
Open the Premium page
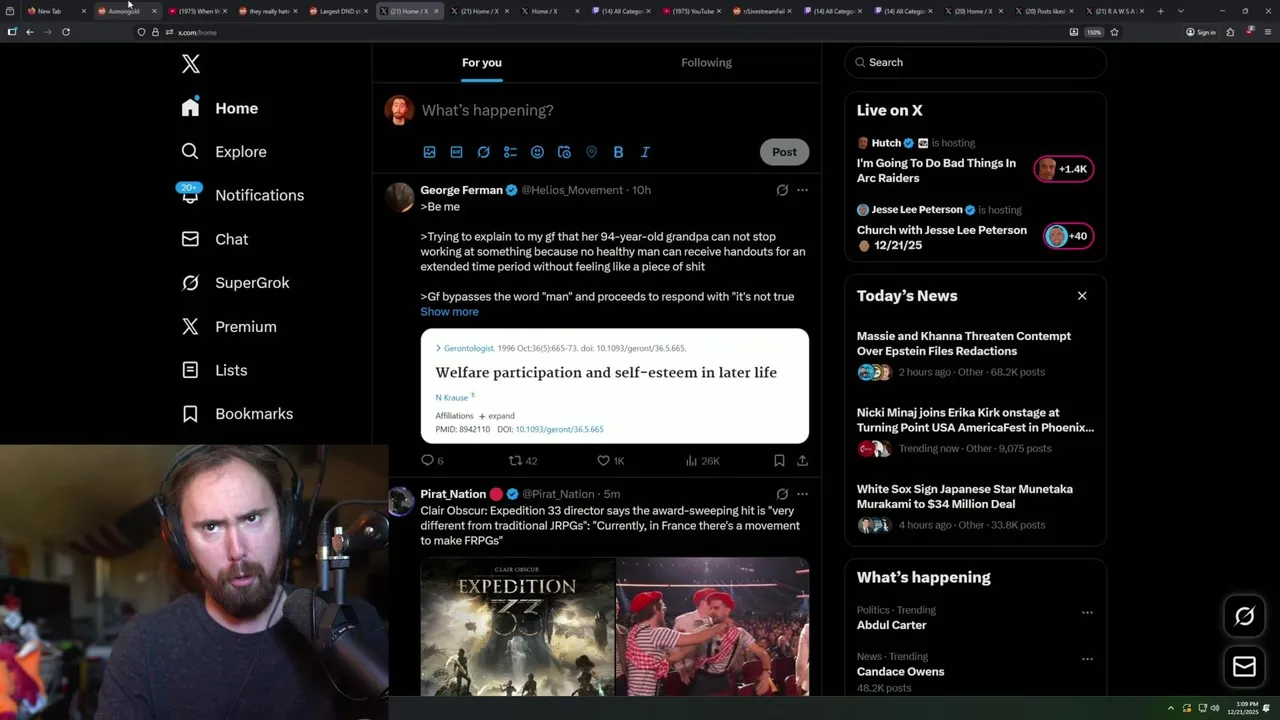point(229,327)
